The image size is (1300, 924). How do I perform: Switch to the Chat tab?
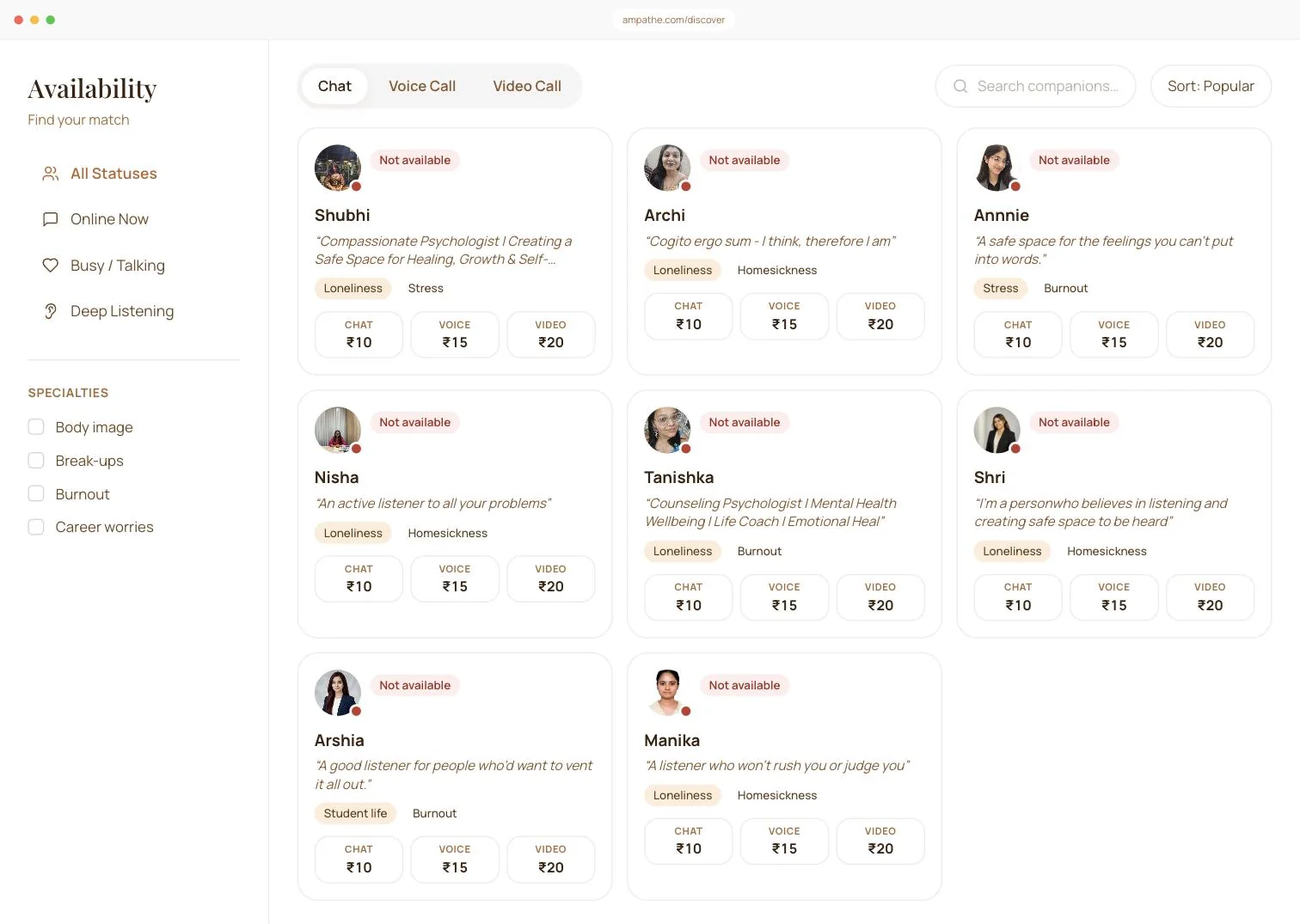[x=334, y=86]
